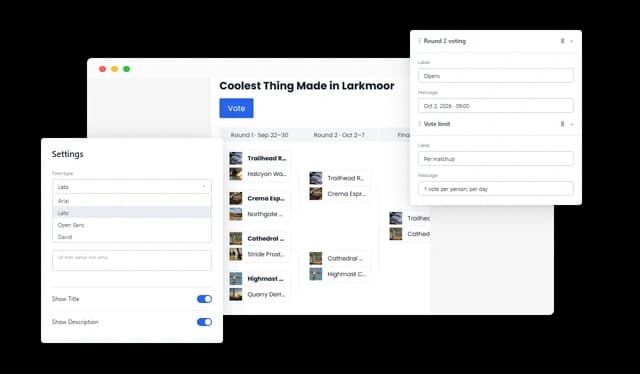Image resolution: width=640 pixels, height=374 pixels.
Task: Click the Stride Frost... thumbnail image
Action: point(236,254)
